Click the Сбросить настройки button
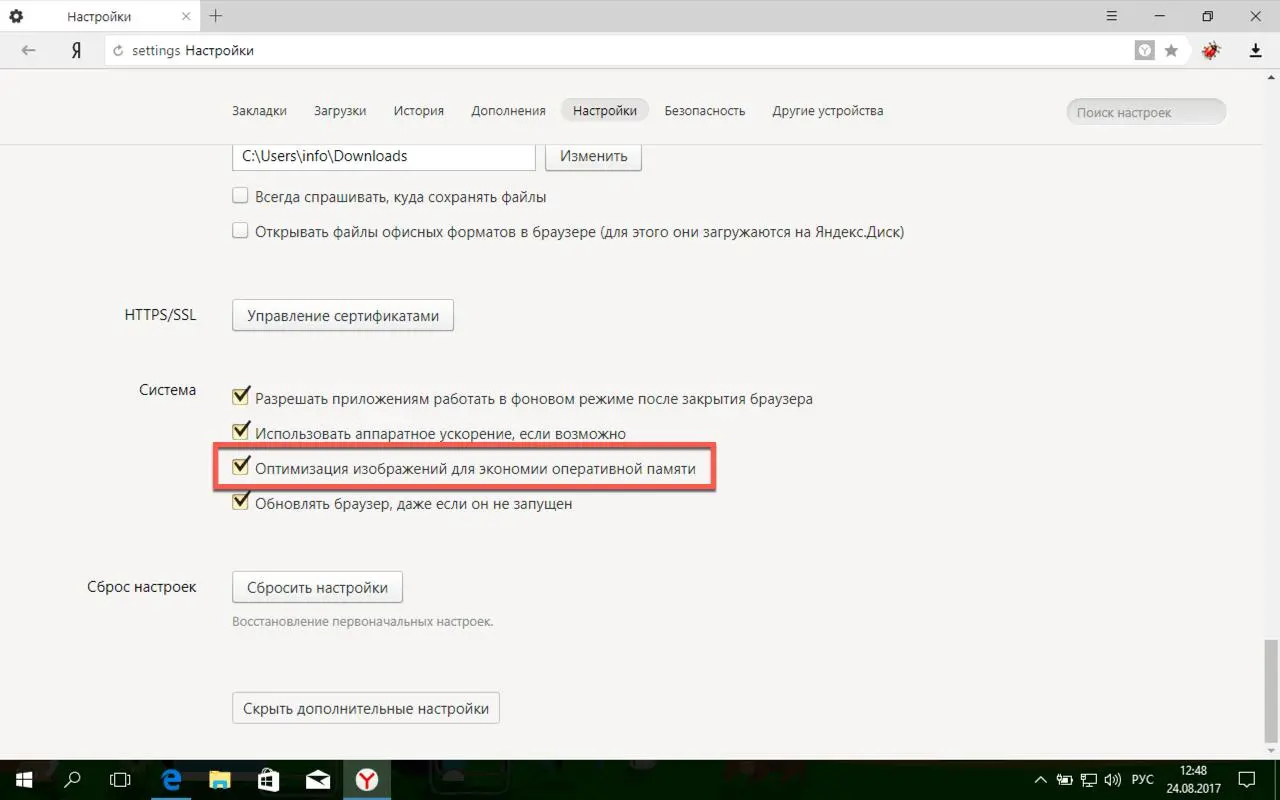 pos(317,587)
